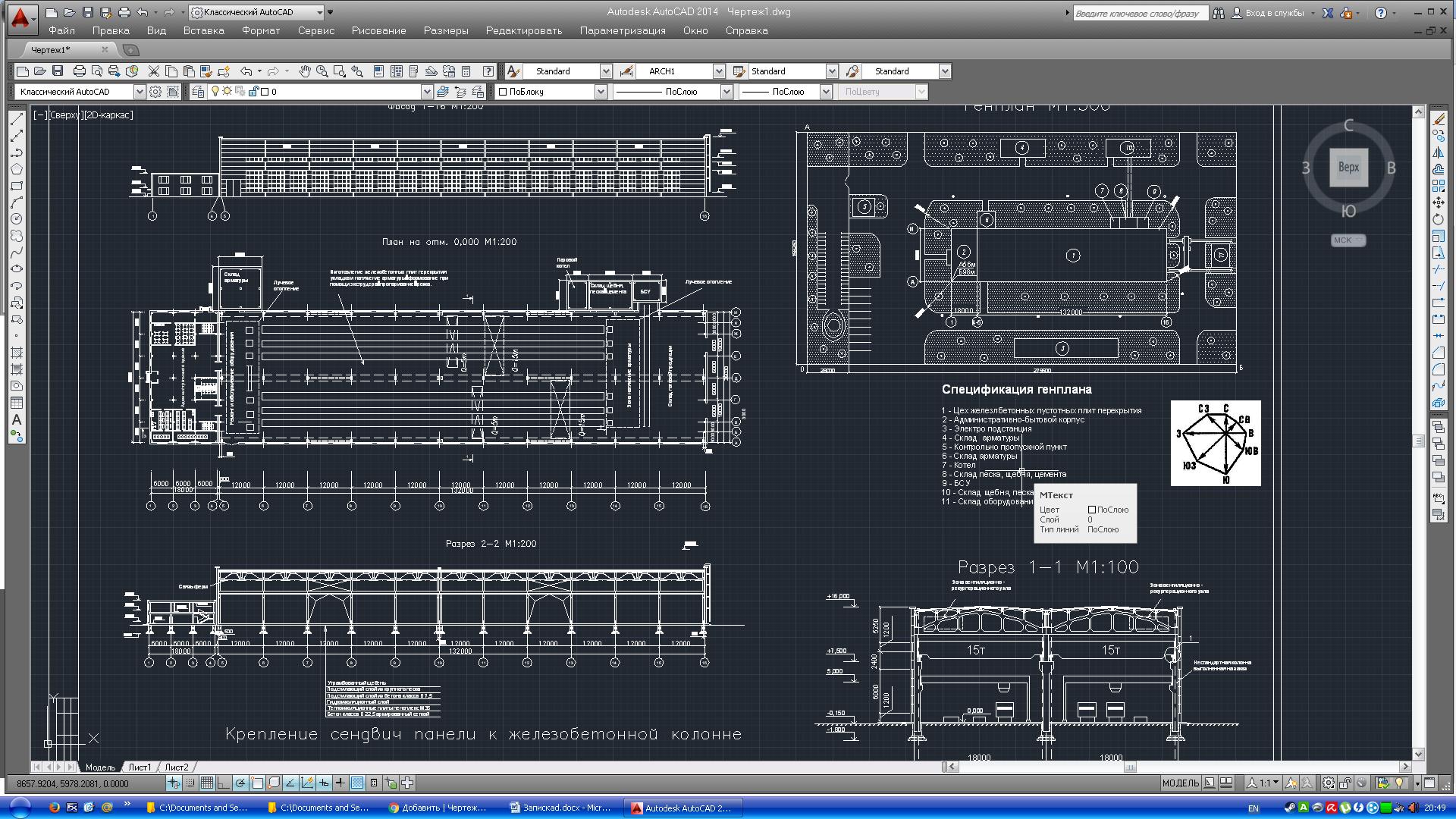Open the layer dropdown showing layer 0
This screenshot has width=1456, height=819.
click(x=427, y=92)
